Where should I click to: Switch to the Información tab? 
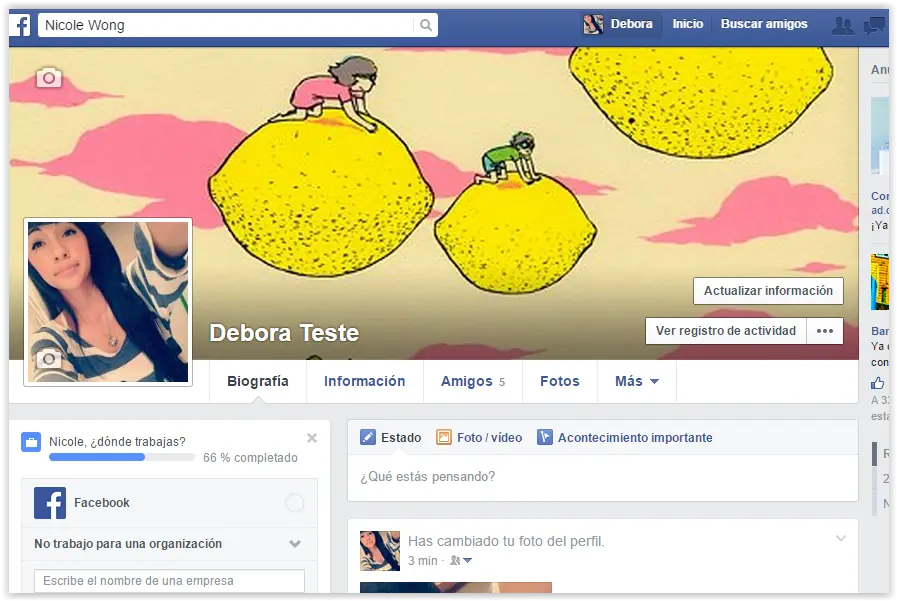(364, 381)
